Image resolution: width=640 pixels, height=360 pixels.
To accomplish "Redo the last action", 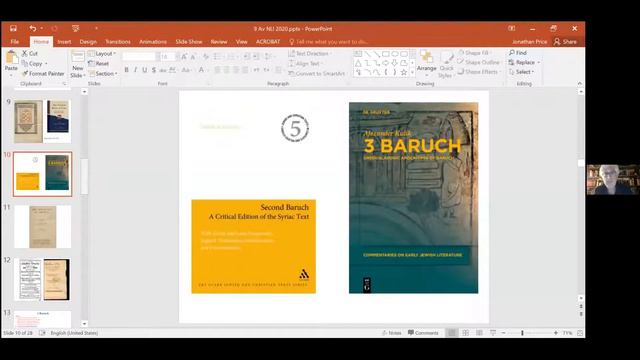I will [x=54, y=28].
